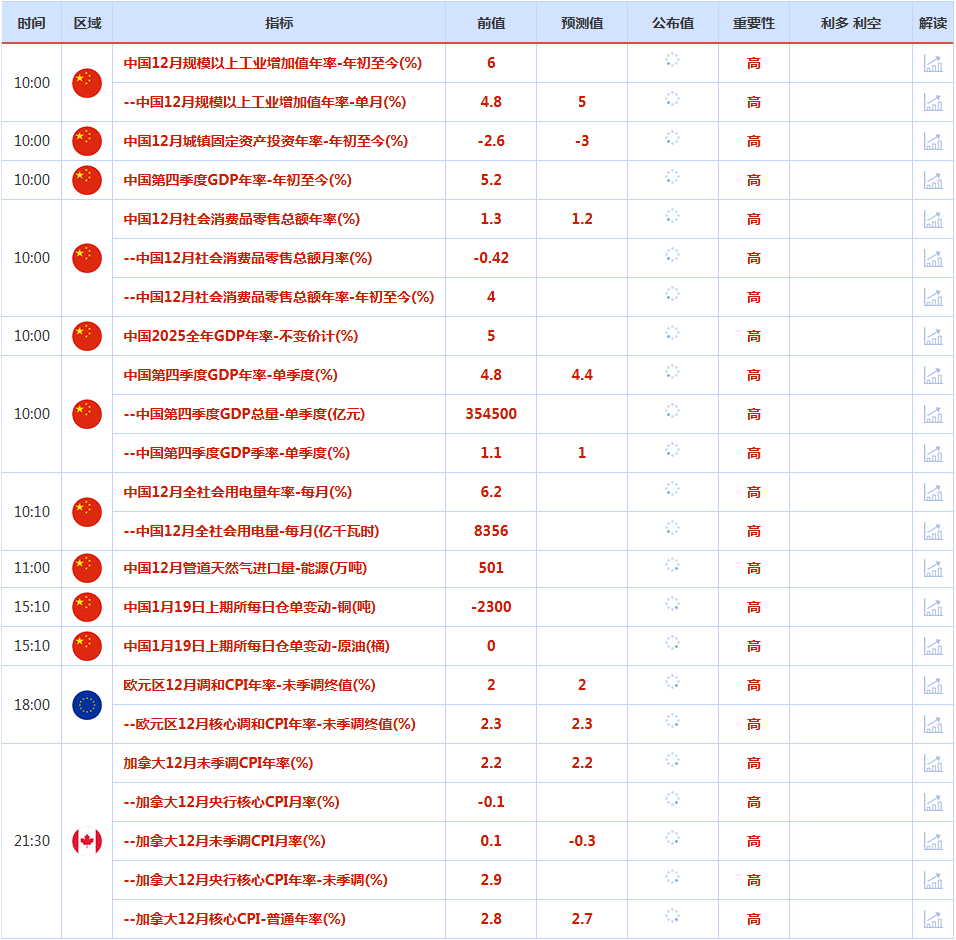Open chart icon for 全社会用电量-每月(亿千瓦时) row

click(x=933, y=532)
